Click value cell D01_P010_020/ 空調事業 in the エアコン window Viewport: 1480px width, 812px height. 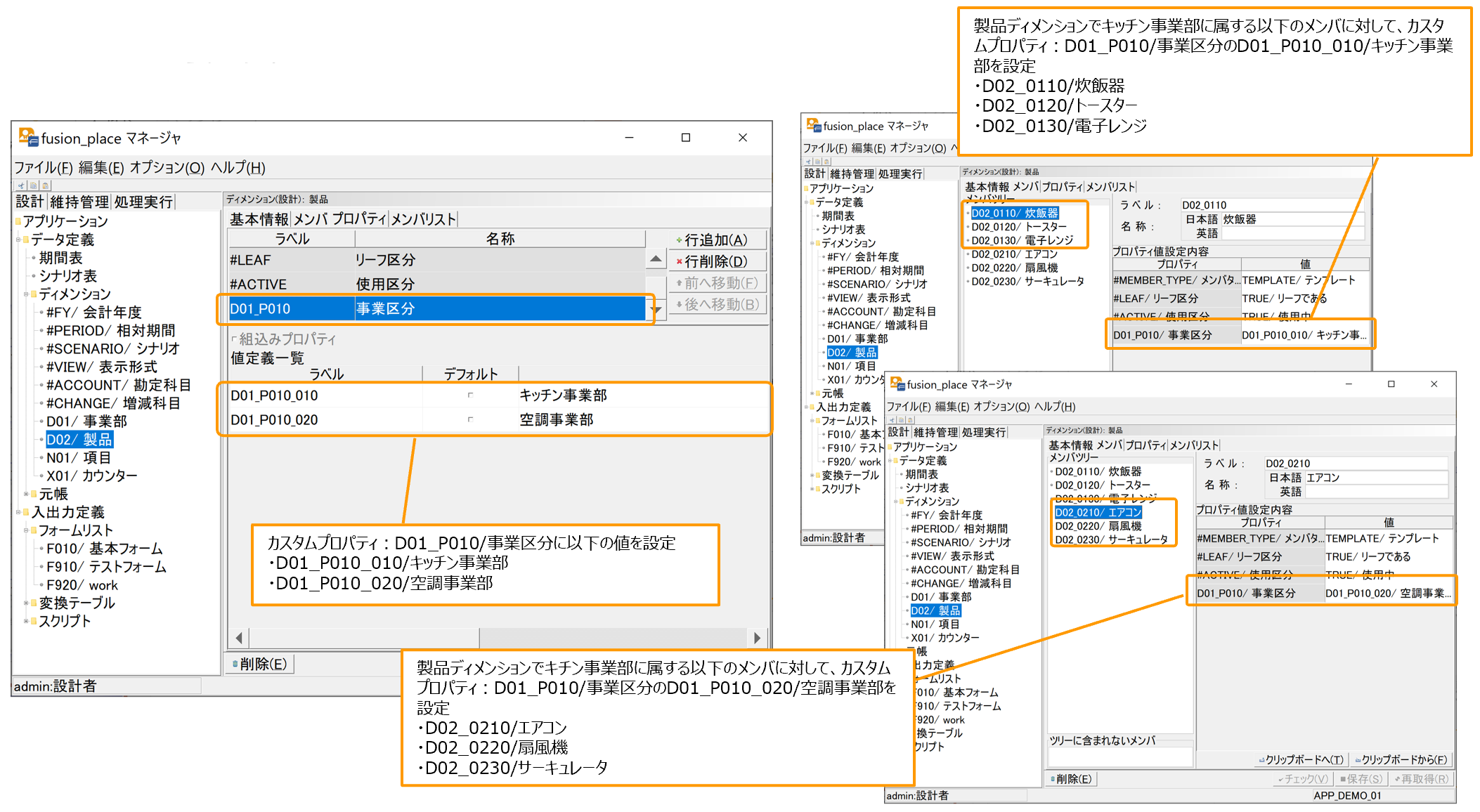click(x=1388, y=594)
